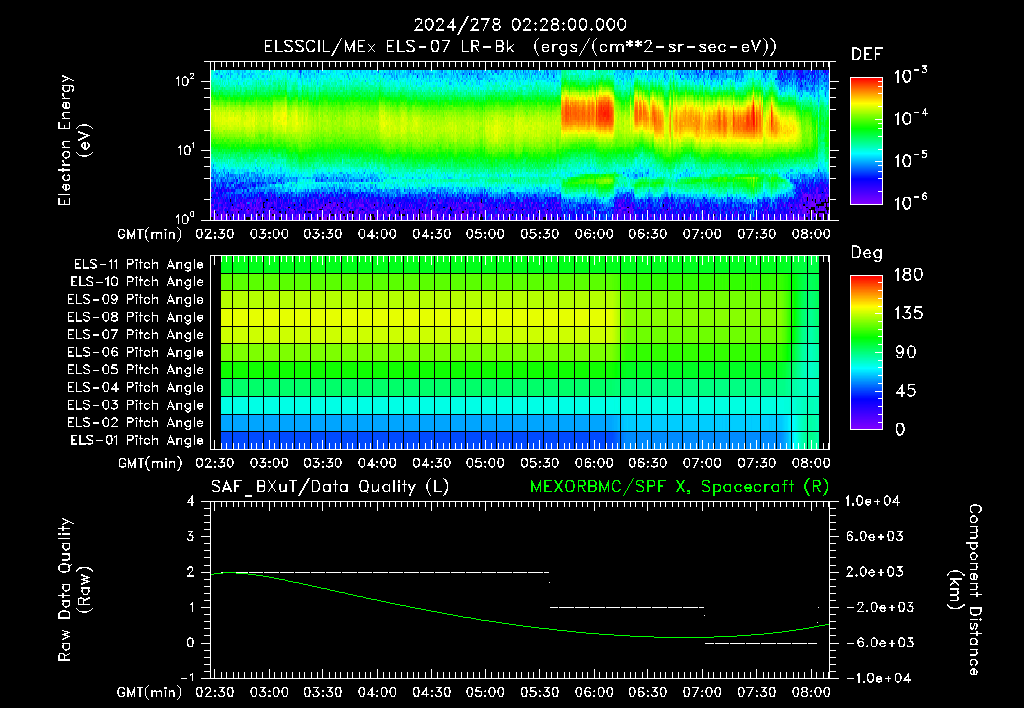
Task: Click the 'ELS-06 Pitch Angle' row label
Action: pos(136,352)
